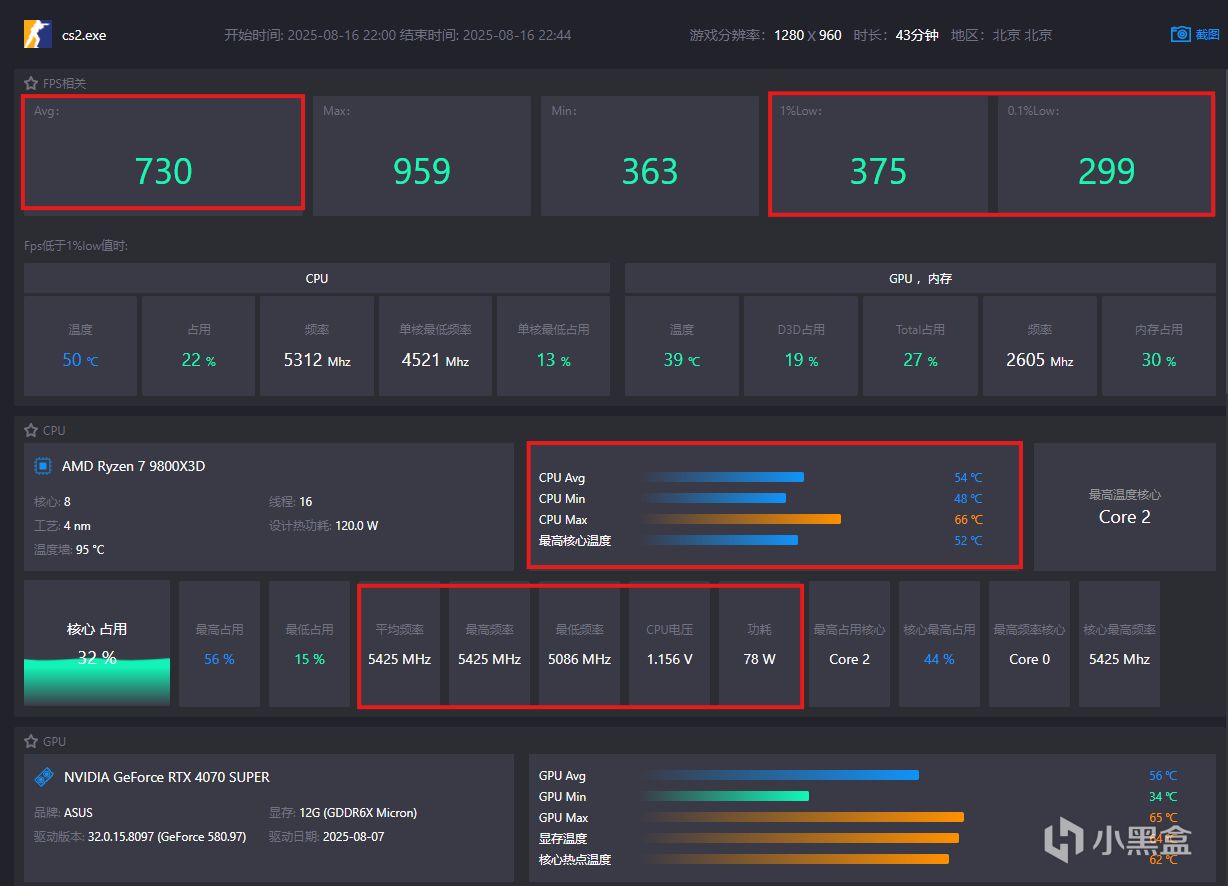Screen dimensions: 1228x886
Task: Select the Avg FPS 730 tile
Action: [163, 152]
